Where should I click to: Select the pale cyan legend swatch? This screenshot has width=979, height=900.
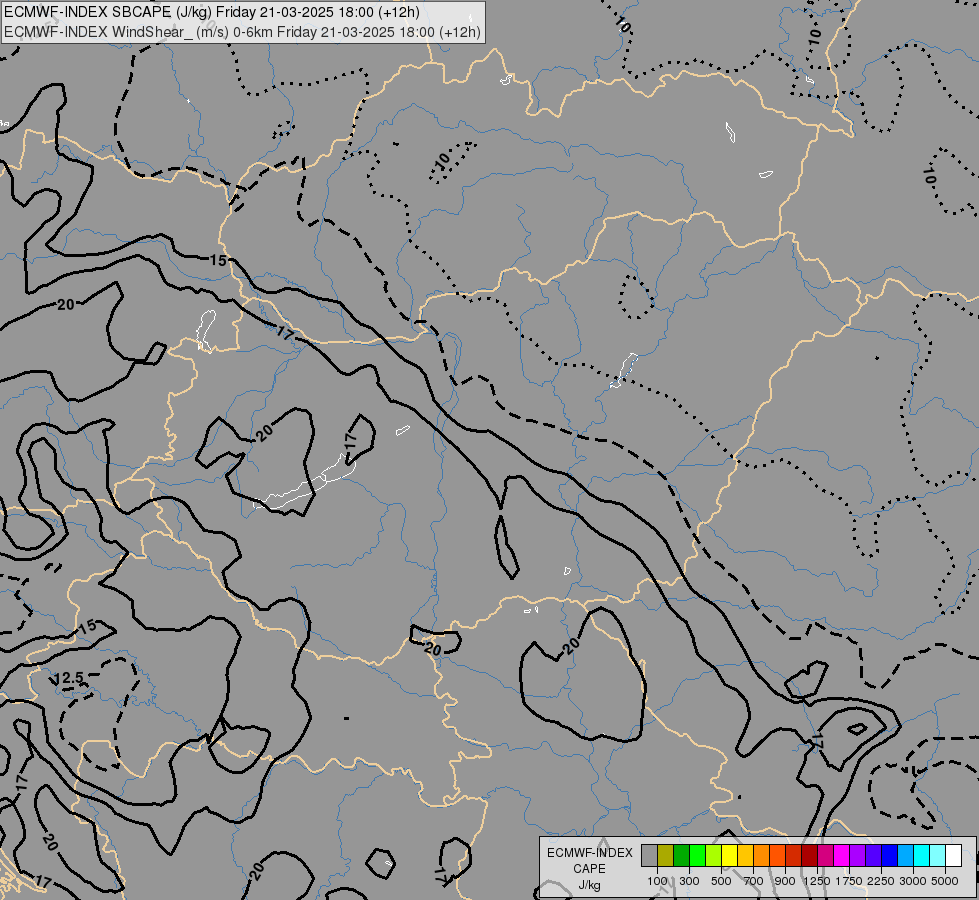pyautogui.click(x=938, y=855)
